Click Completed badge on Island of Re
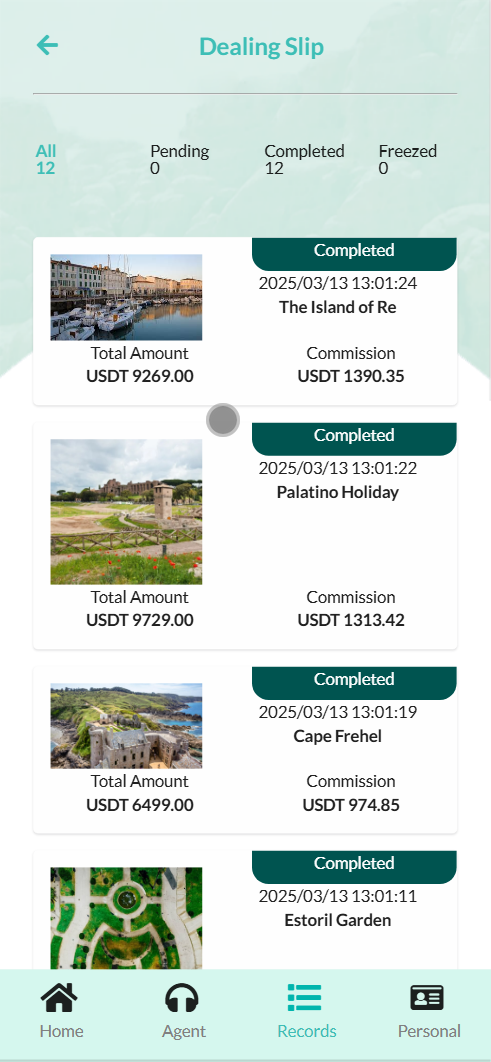 point(354,253)
